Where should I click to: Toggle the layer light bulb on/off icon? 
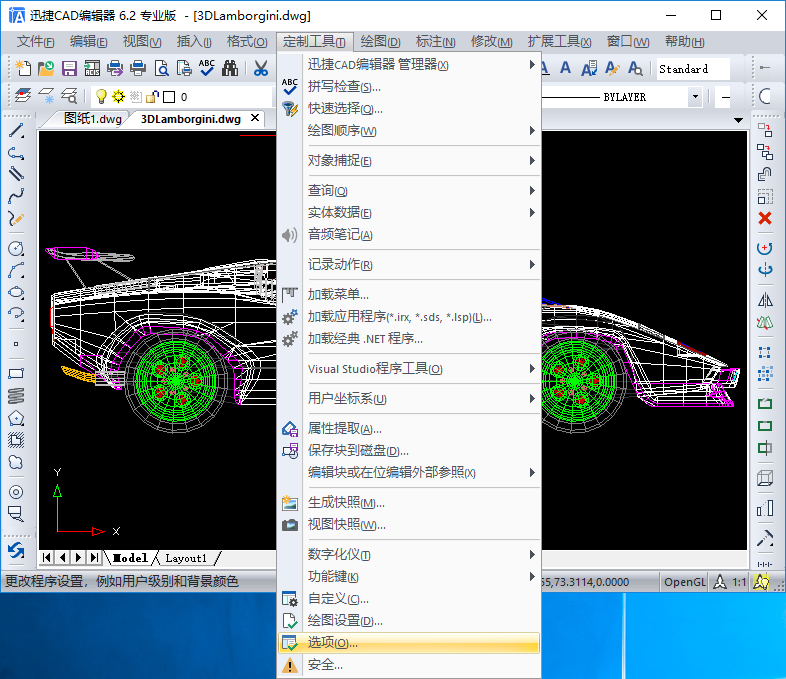101,96
